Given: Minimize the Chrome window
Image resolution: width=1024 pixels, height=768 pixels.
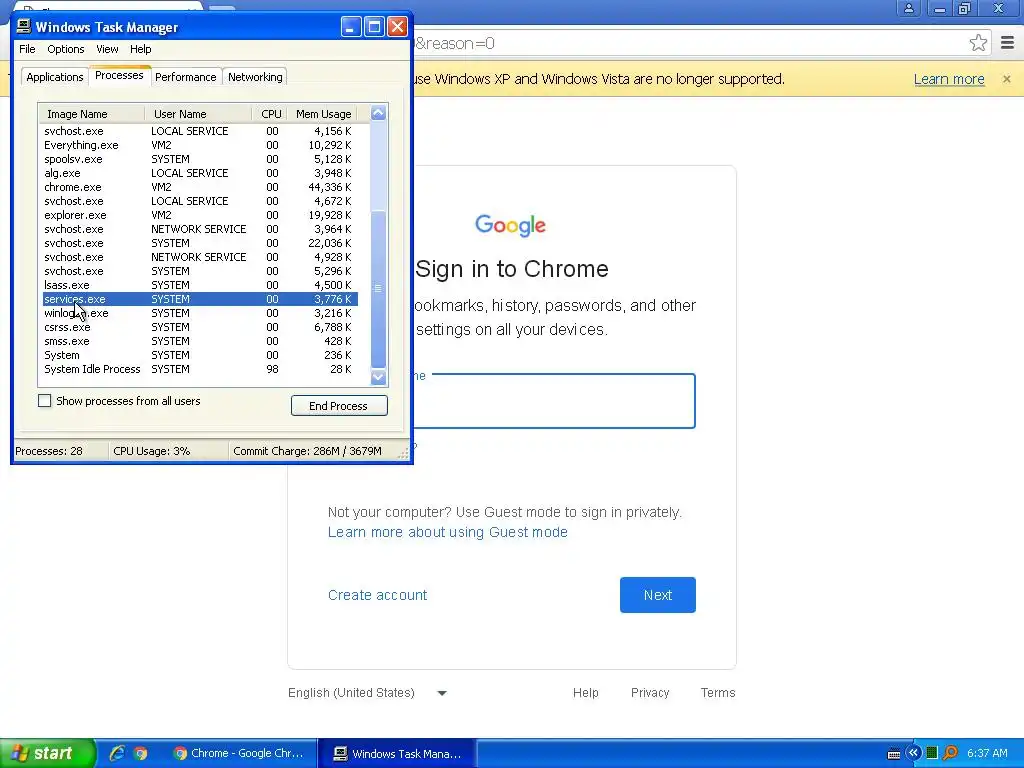Looking at the screenshot, I should tap(940, 8).
